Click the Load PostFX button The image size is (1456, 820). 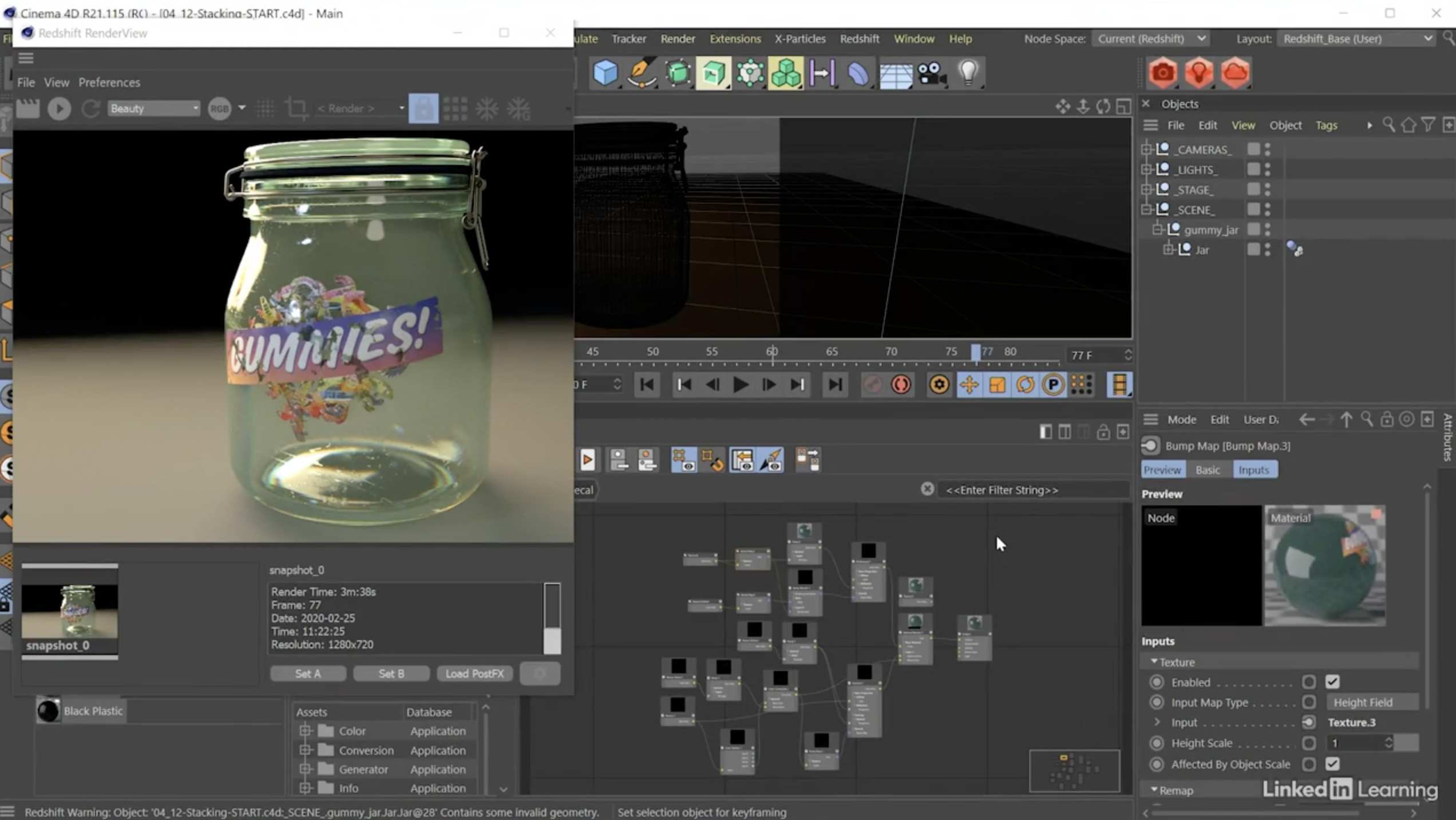pyautogui.click(x=474, y=673)
